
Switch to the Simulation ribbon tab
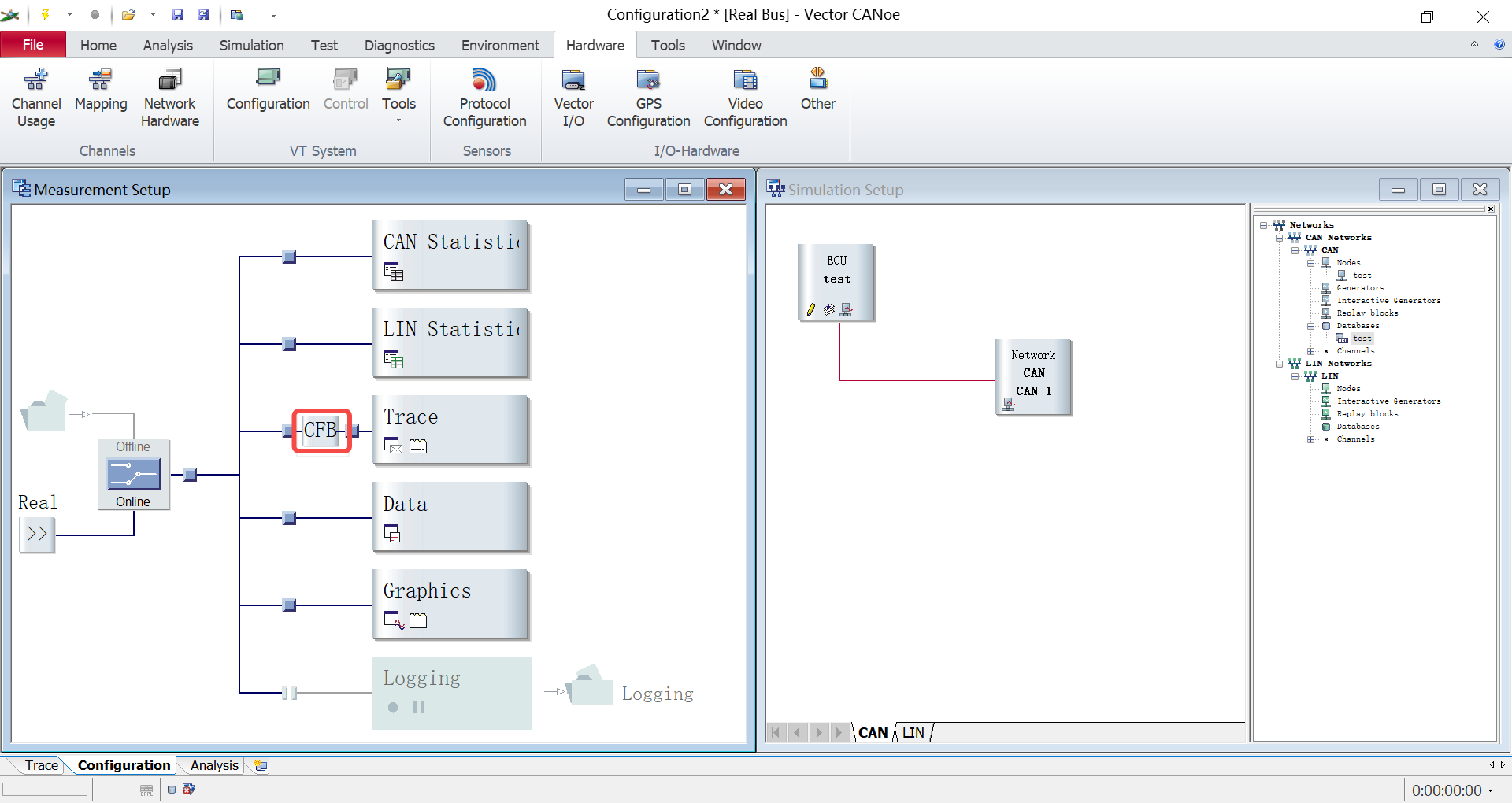tap(251, 45)
